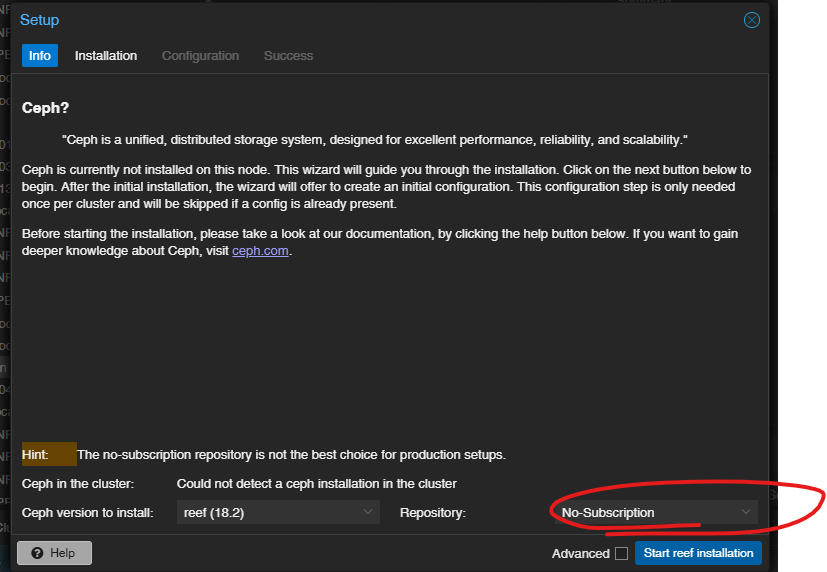Click the 'Could not detect a ceph installation' text
Image resolution: width=827 pixels, height=572 pixels.
tap(316, 484)
